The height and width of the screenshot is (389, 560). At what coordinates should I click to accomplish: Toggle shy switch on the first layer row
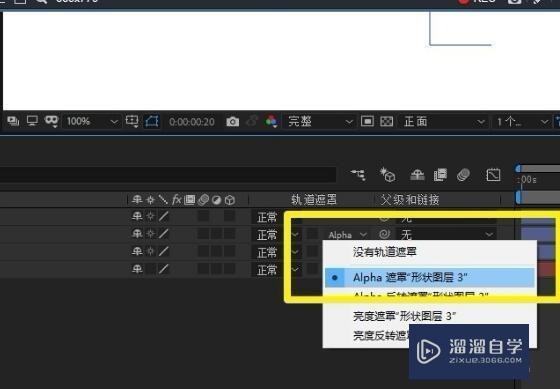pos(137,216)
